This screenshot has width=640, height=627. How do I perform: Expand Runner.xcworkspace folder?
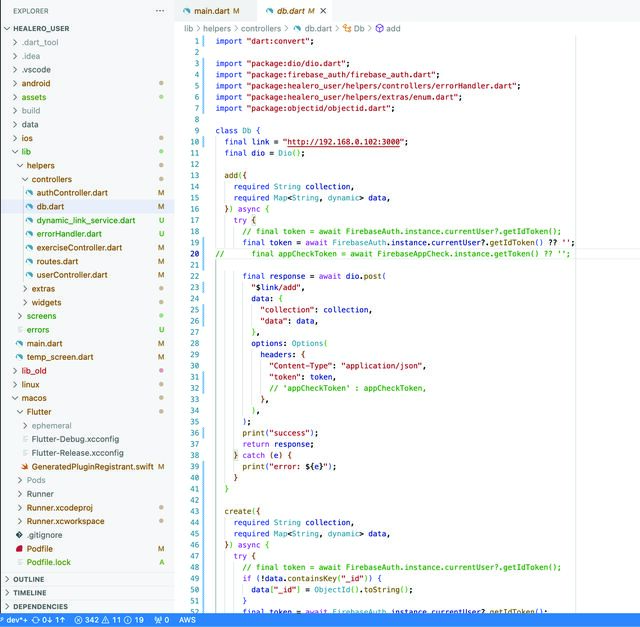pyautogui.click(x=20, y=521)
